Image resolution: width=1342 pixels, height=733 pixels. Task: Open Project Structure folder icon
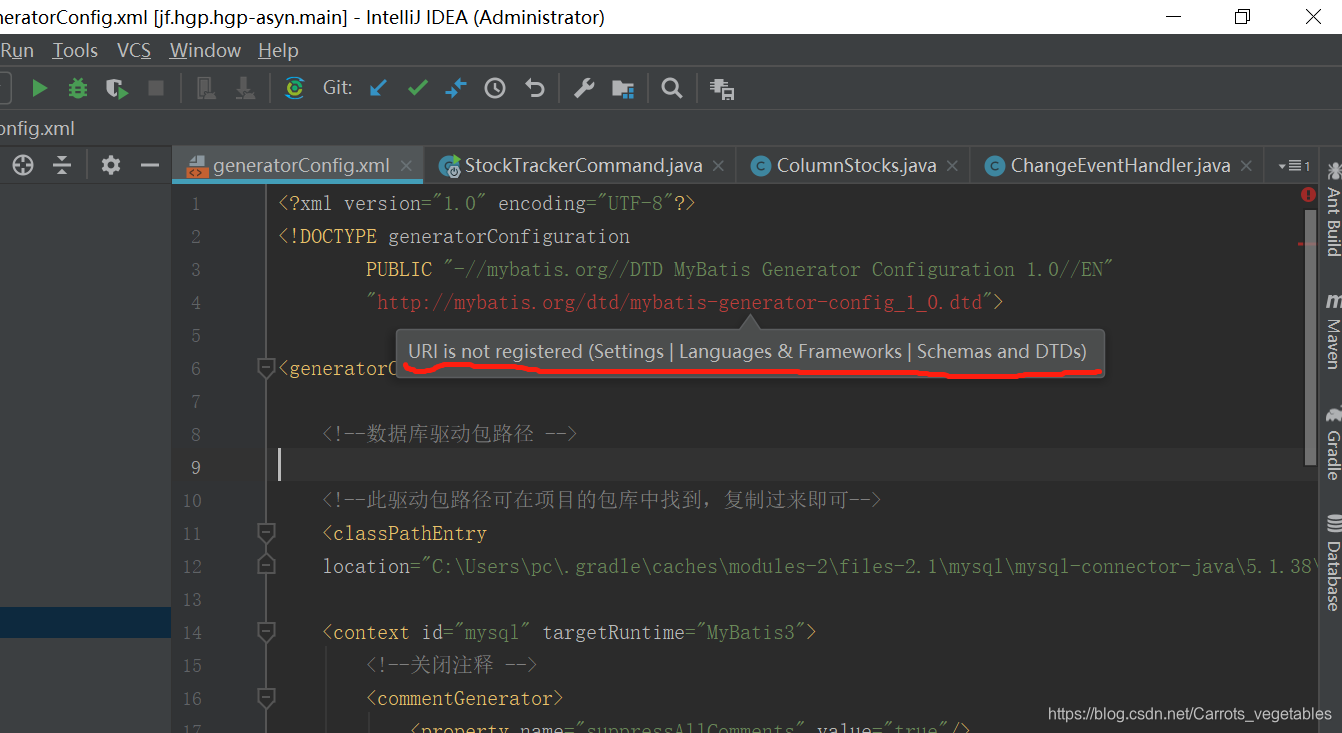[623, 89]
